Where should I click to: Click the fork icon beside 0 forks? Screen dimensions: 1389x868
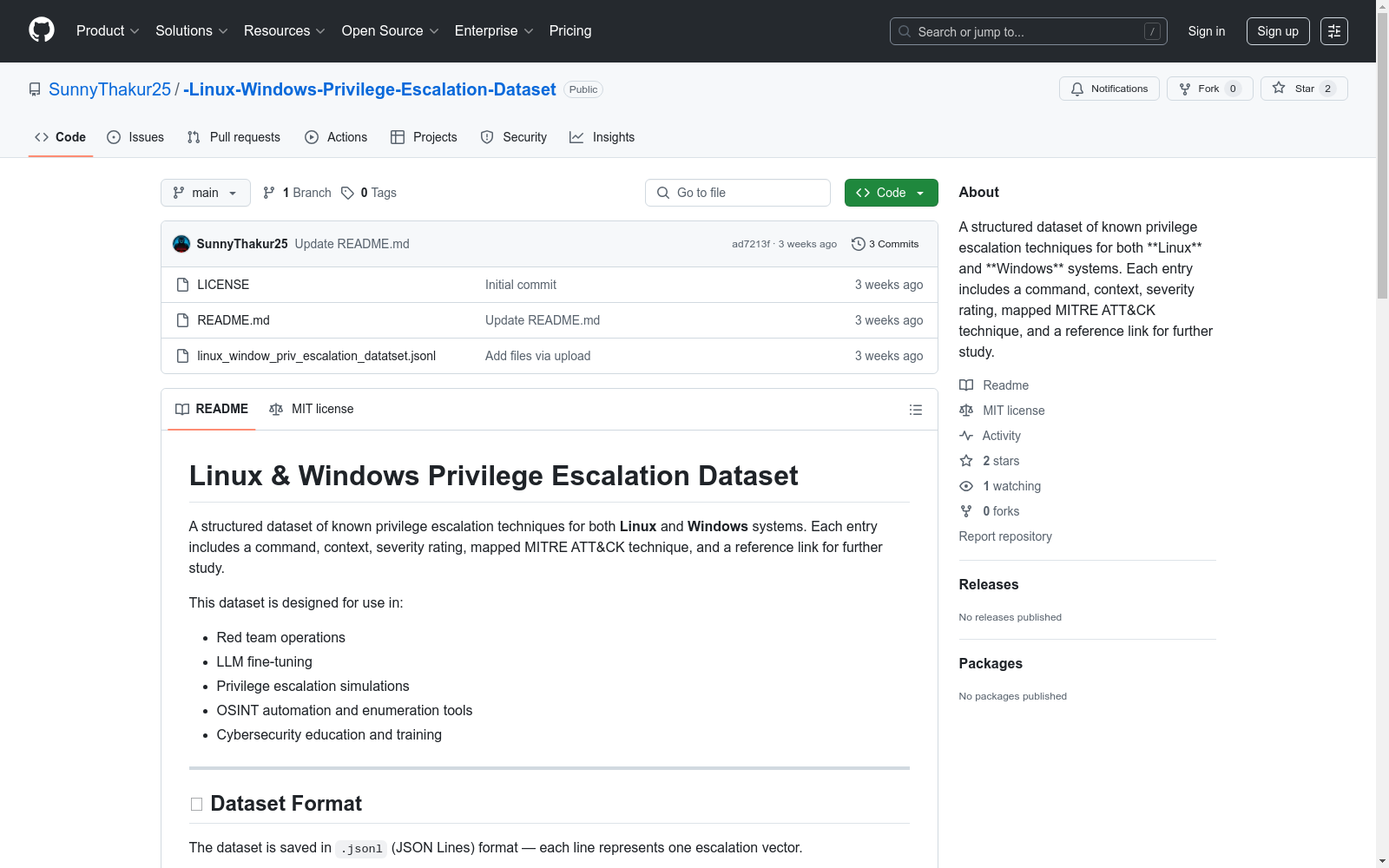coord(966,511)
